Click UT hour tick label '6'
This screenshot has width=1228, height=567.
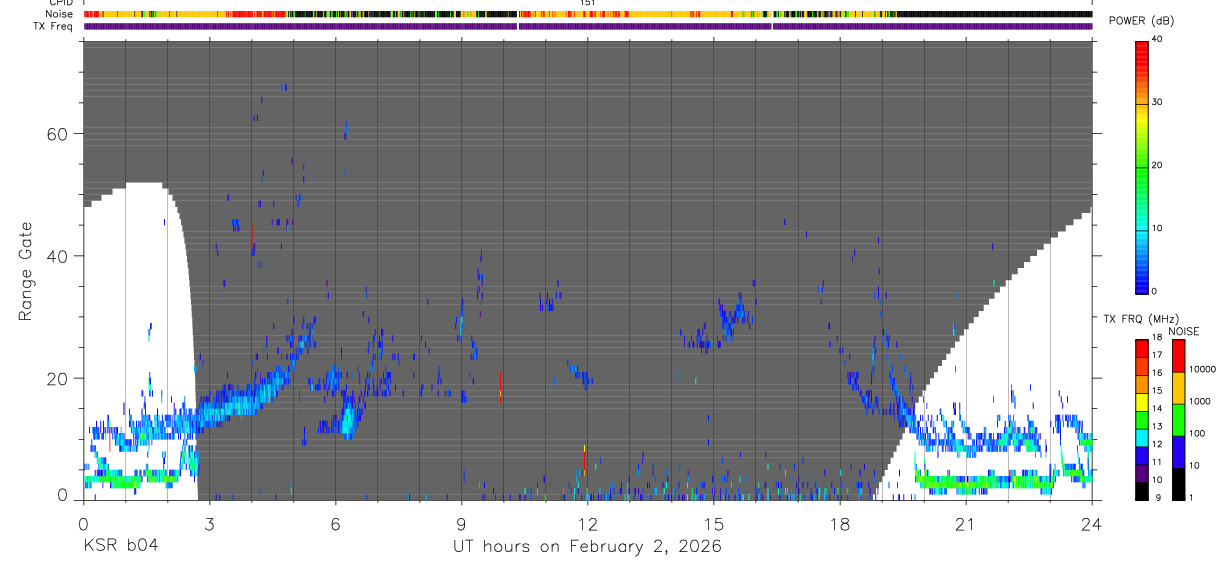coord(336,523)
